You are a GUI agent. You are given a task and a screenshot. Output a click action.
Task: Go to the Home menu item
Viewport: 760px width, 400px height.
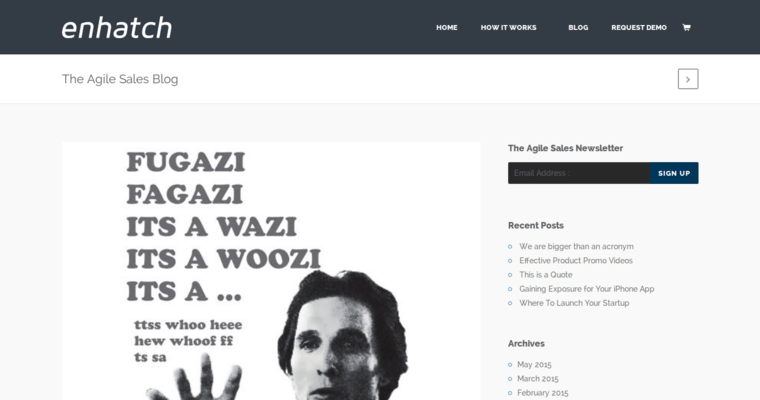pos(446,28)
